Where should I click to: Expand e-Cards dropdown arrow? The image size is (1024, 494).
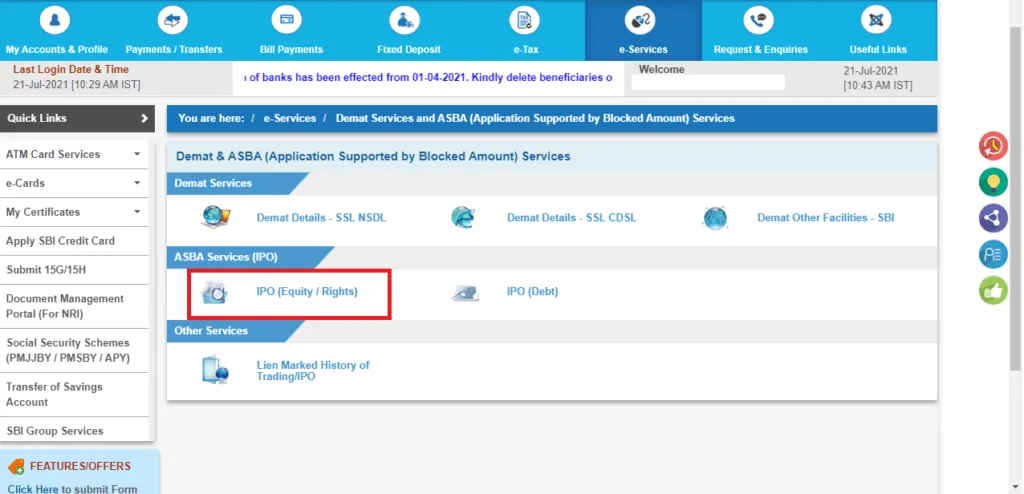pyautogui.click(x=136, y=183)
